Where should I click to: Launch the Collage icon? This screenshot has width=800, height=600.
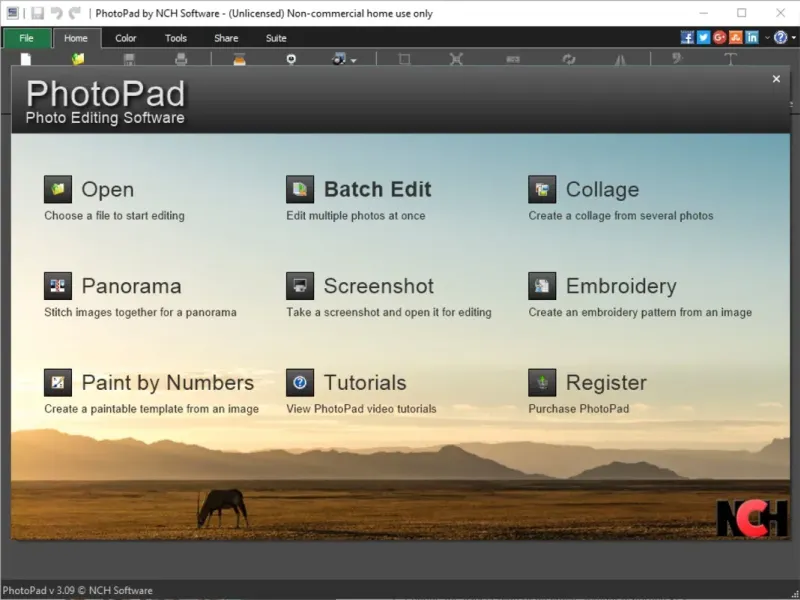(542, 189)
